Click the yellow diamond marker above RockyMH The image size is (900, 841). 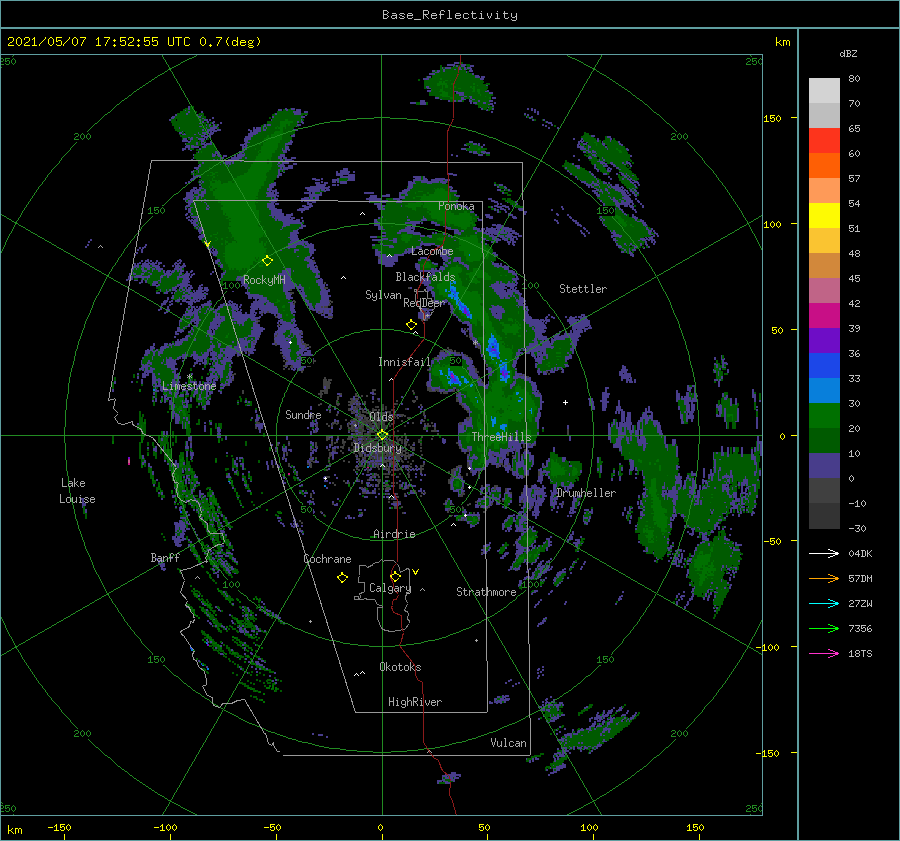pyautogui.click(x=267, y=261)
